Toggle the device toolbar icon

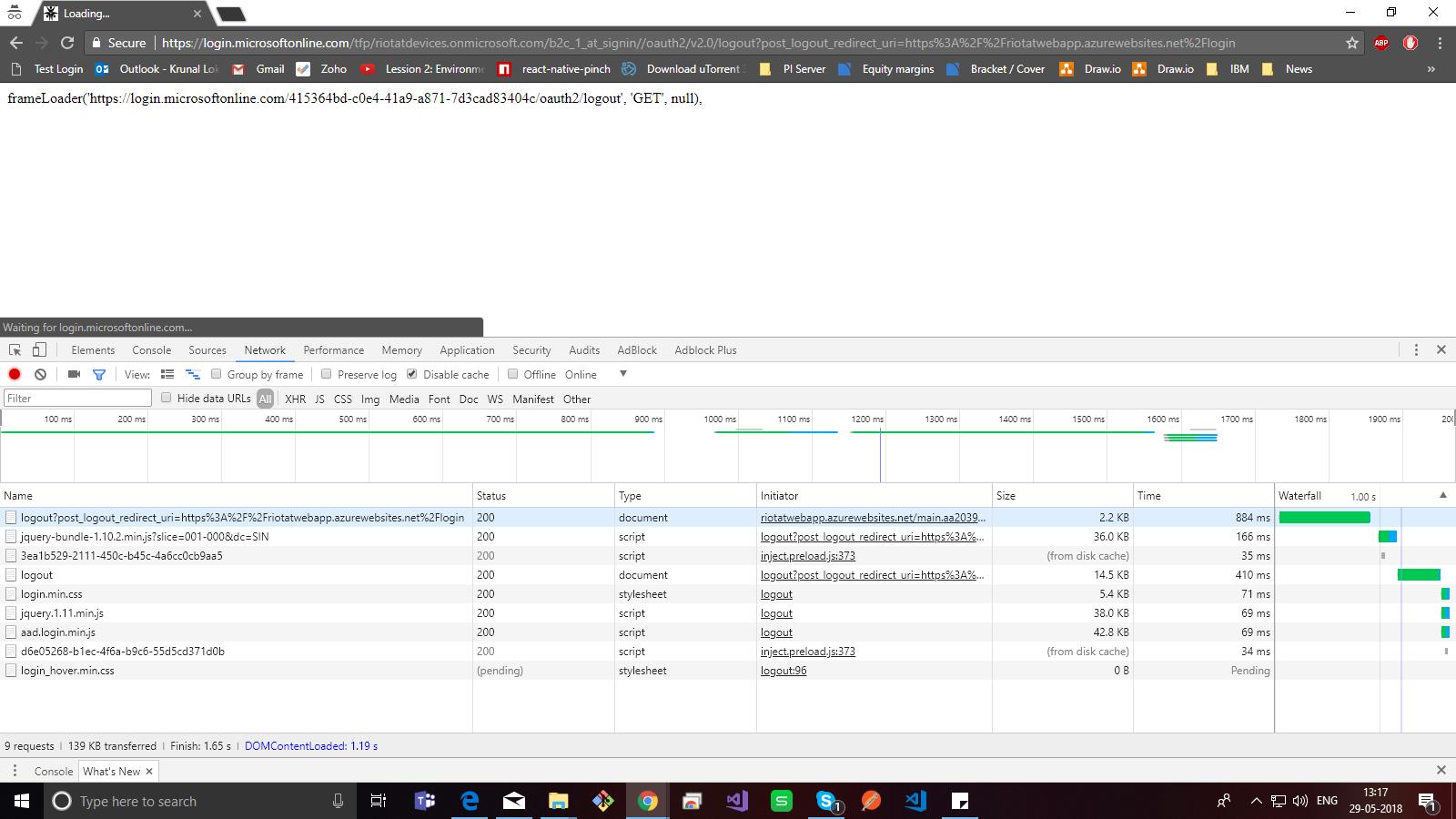click(38, 349)
